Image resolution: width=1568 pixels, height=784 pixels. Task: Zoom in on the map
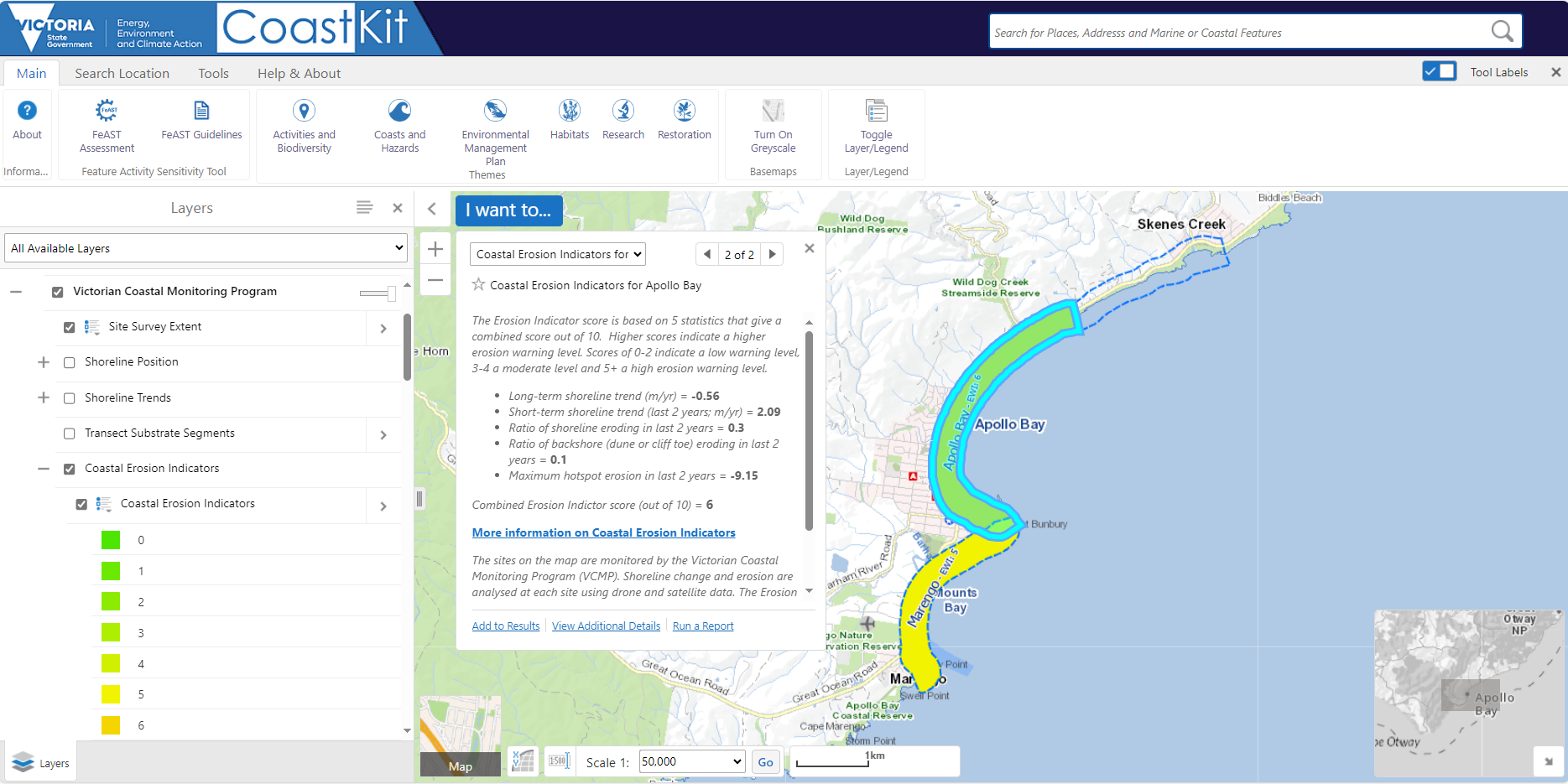pos(435,249)
